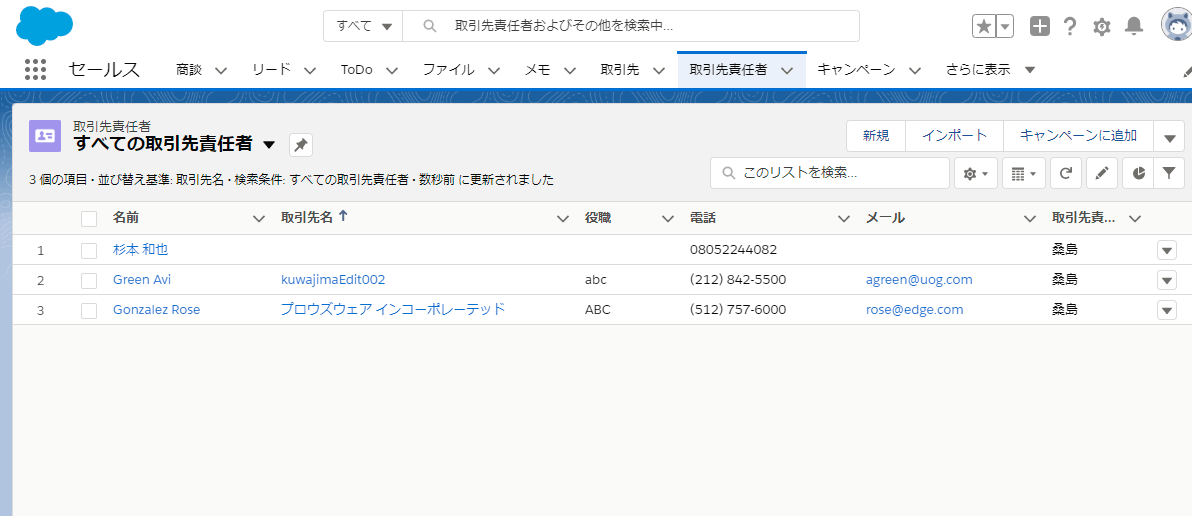This screenshot has height=516, width=1192.
Task: Click the global actions plus icon
Action: tap(1039, 26)
